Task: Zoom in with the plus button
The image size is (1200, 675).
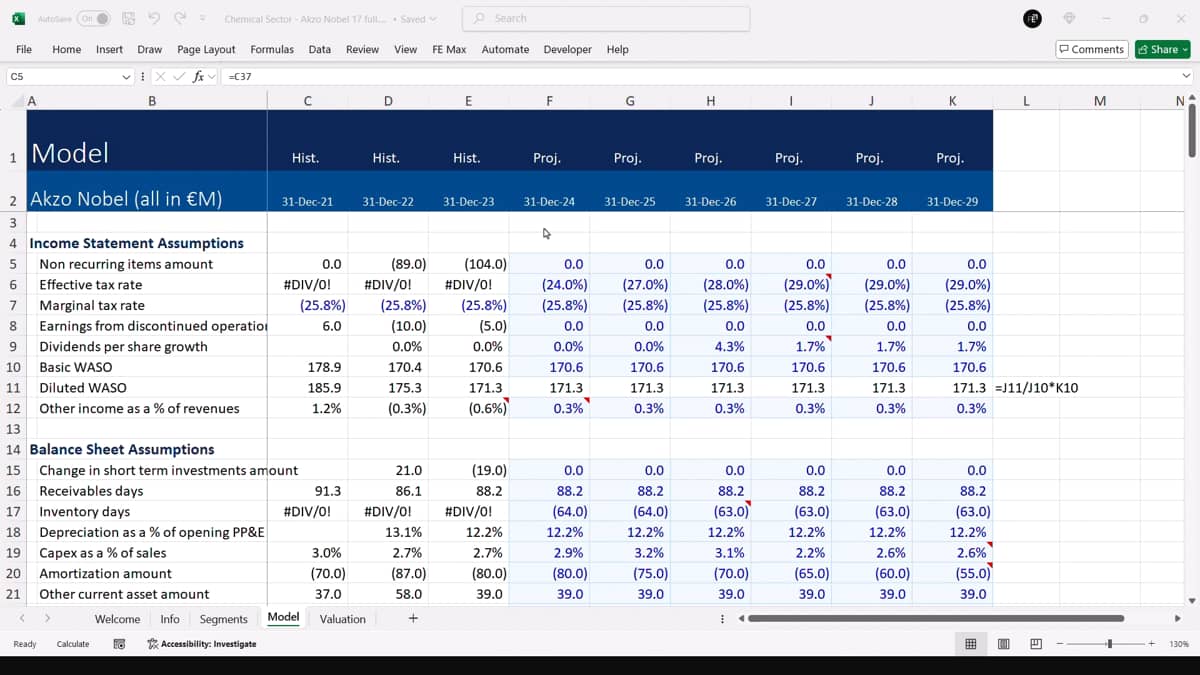Action: 1152,644
